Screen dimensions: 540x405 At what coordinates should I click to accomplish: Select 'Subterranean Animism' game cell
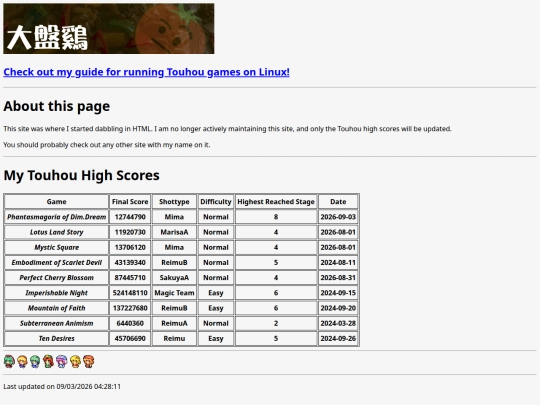point(56,323)
